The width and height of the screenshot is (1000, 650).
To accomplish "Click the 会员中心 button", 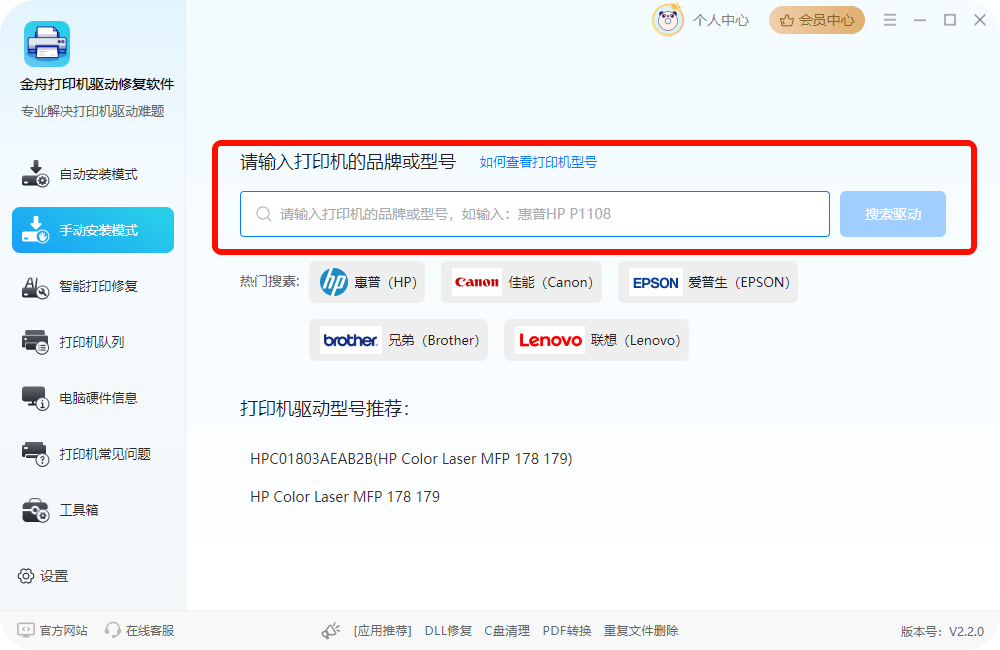I will pyautogui.click(x=817, y=20).
